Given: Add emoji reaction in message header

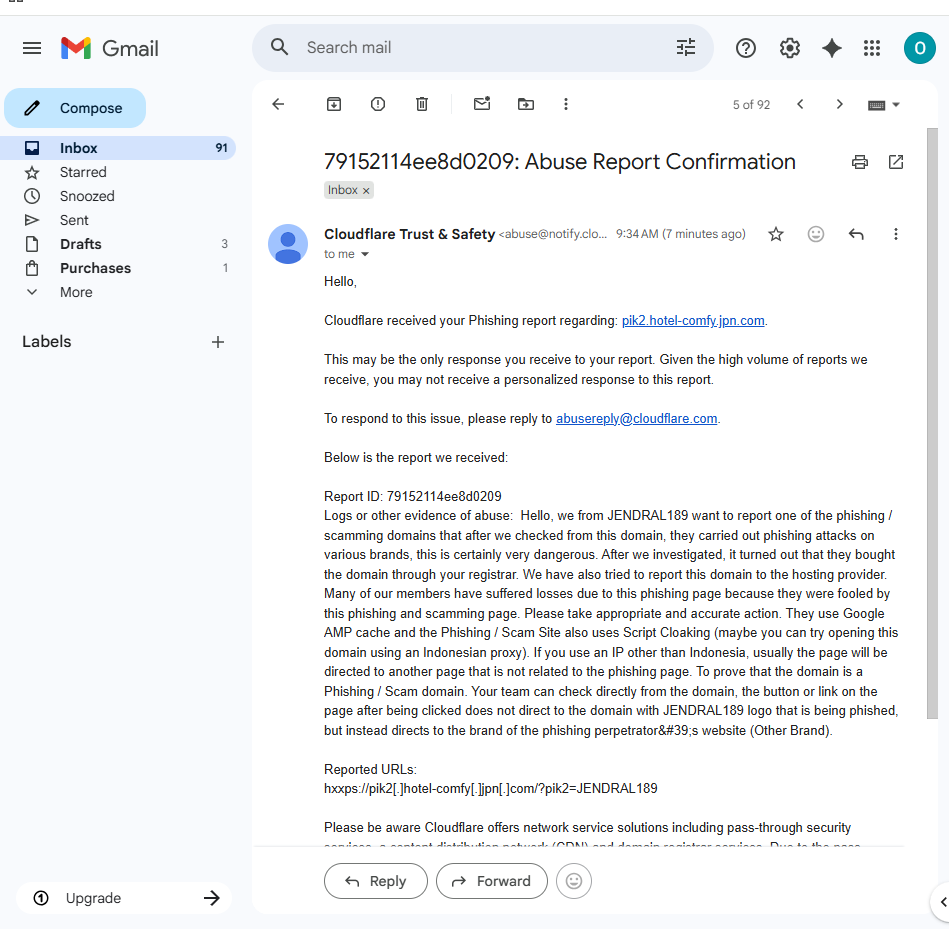Looking at the screenshot, I should click(x=816, y=234).
